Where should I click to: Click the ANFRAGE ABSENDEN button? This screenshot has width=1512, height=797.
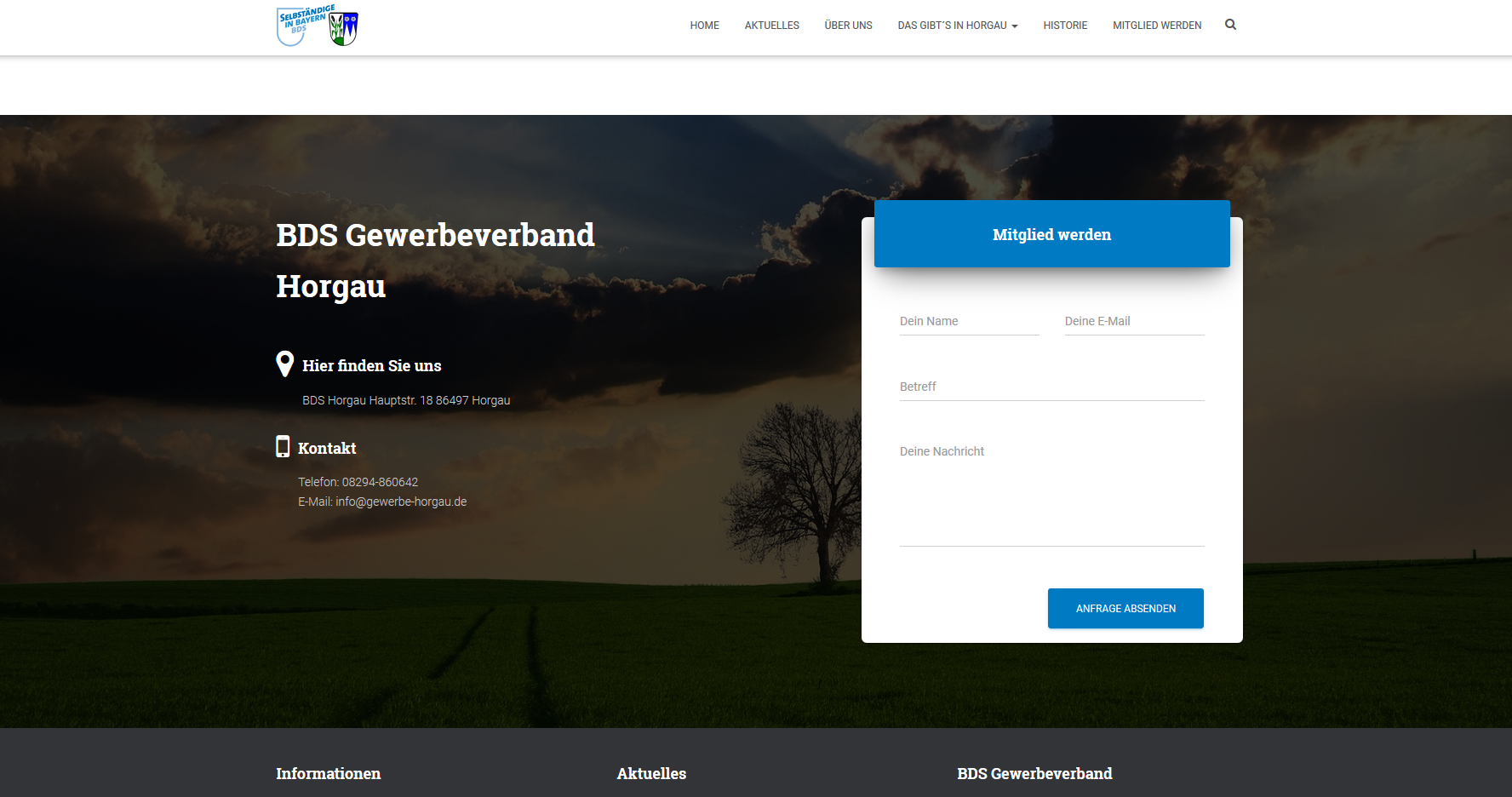(1125, 608)
